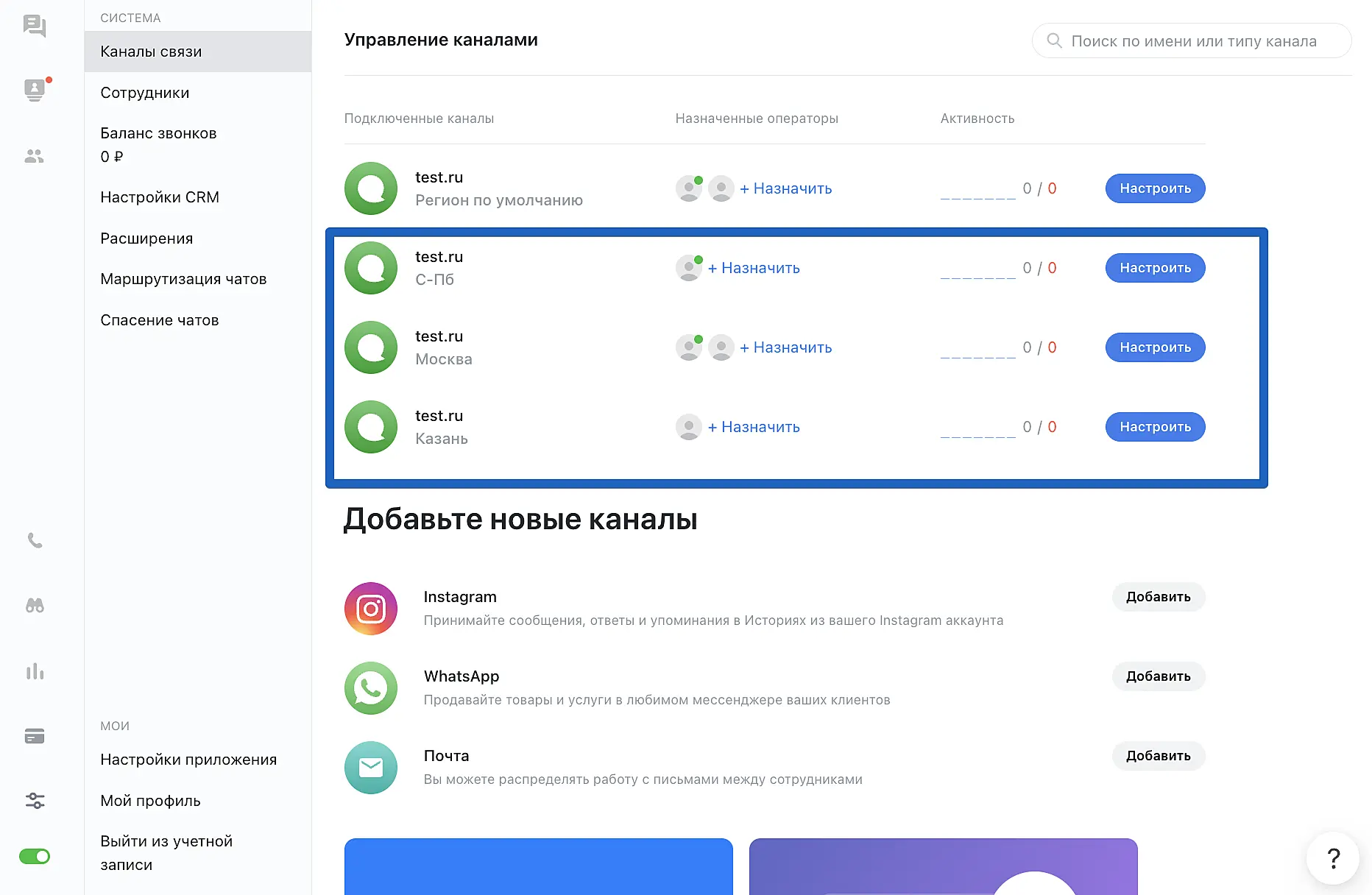This screenshot has height=895, width=1372.
Task: Click the Instagram channel title
Action: coord(460,597)
